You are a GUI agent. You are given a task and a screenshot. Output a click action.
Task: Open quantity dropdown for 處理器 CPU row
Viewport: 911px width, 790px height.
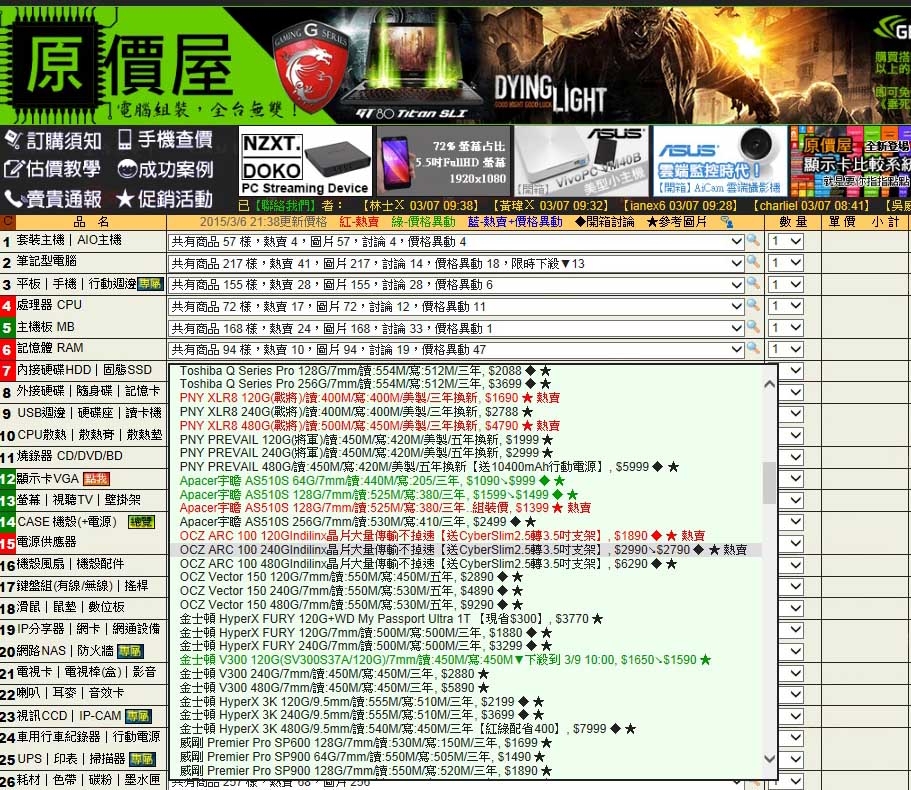pos(786,306)
